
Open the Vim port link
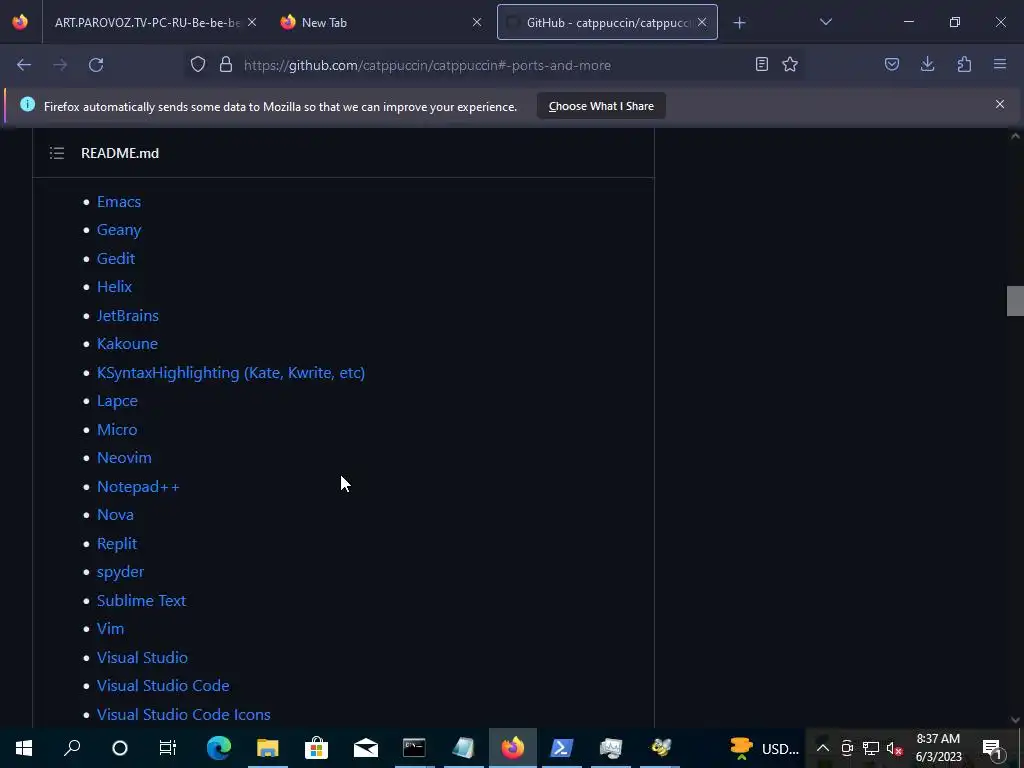tap(110, 629)
